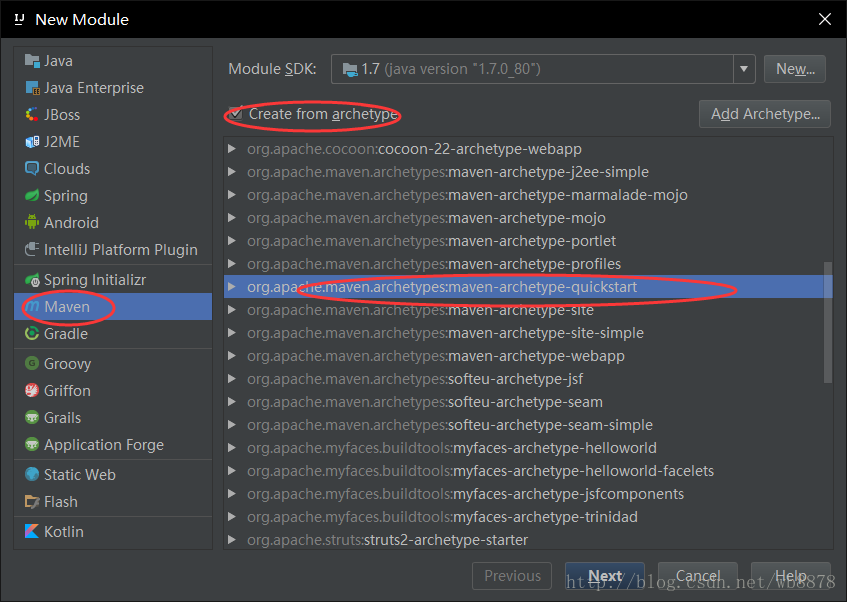The width and height of the screenshot is (847, 602).
Task: Click the Java Enterprise icon
Action: 32,88
